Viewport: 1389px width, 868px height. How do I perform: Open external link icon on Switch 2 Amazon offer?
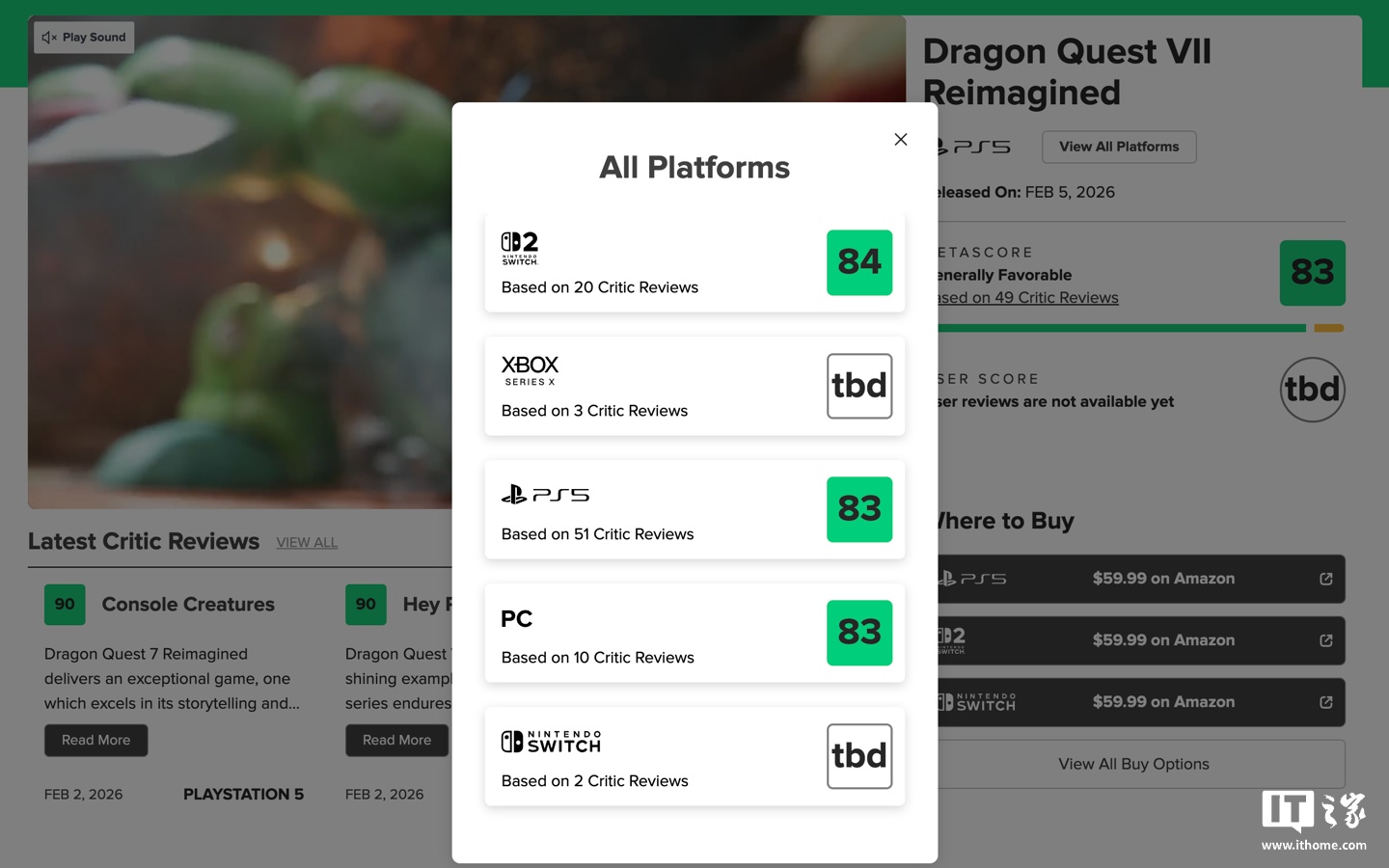[1325, 640]
